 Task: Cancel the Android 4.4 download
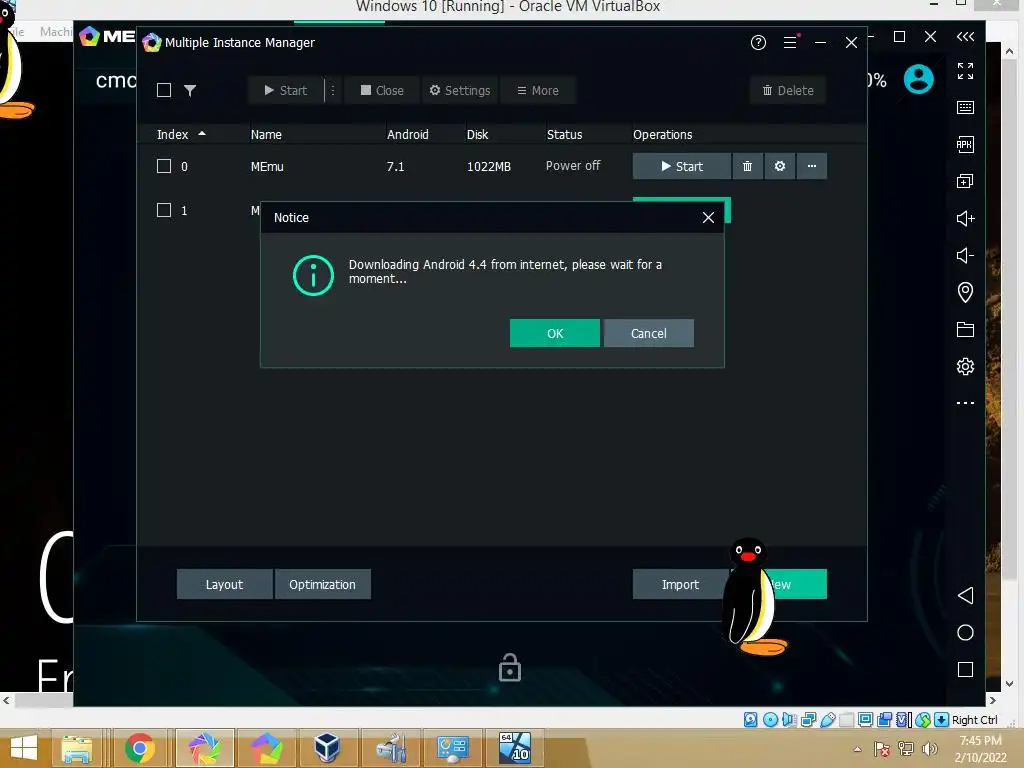[648, 333]
